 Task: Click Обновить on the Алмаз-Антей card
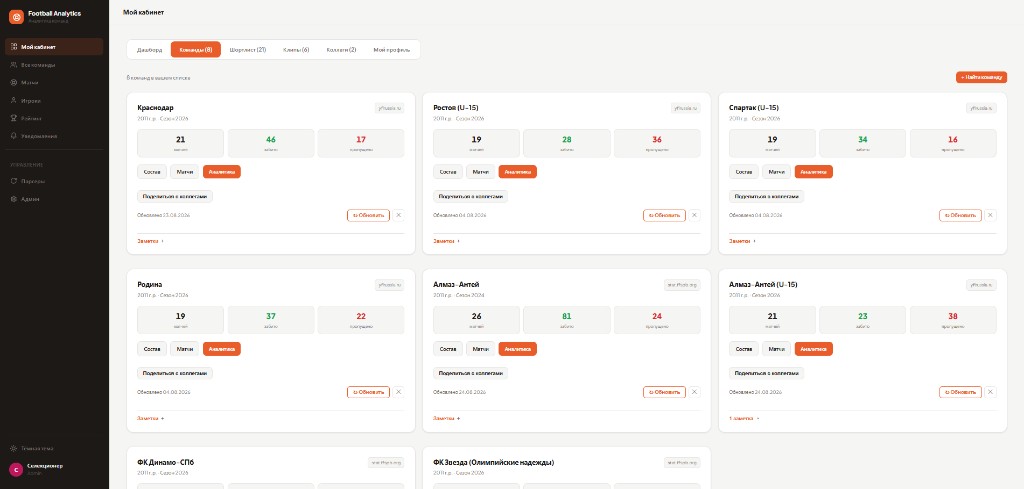664,392
